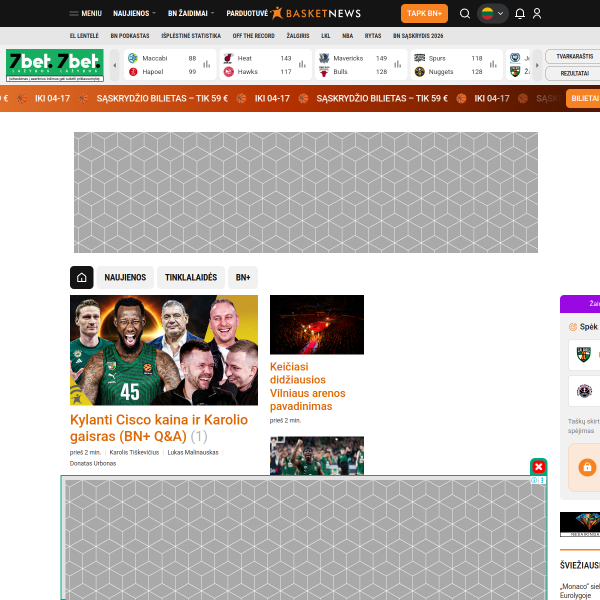
Task: Open LKL section link
Action: click(x=326, y=36)
